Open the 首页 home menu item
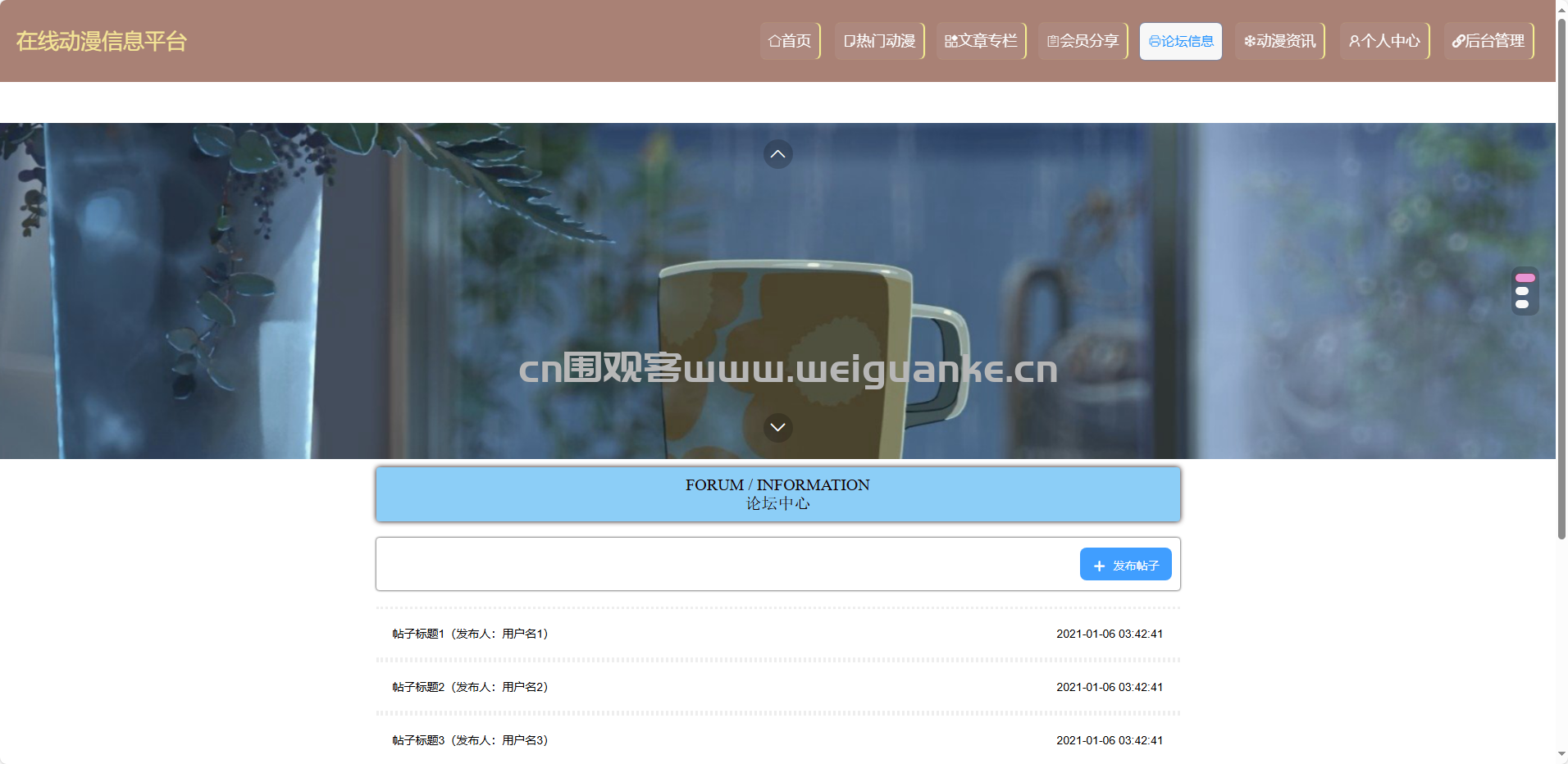Screen dimensions: 1568x764 tap(790, 41)
